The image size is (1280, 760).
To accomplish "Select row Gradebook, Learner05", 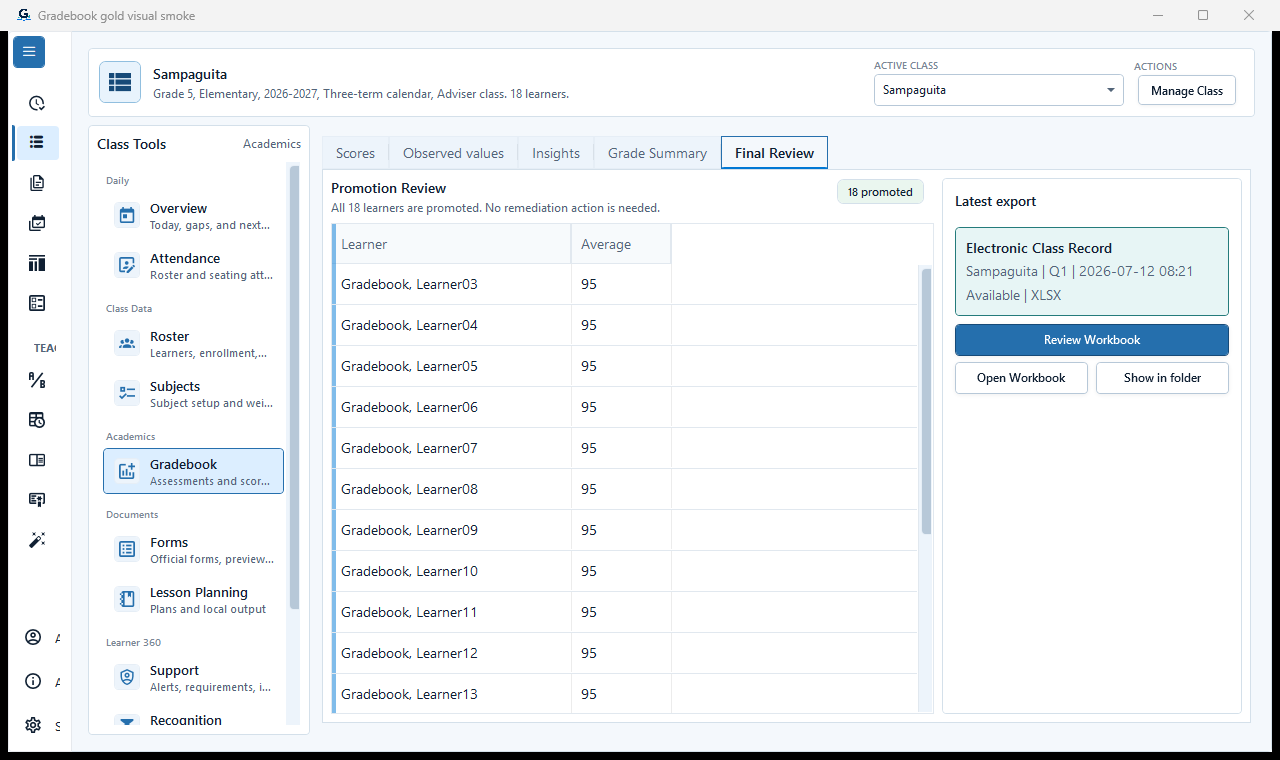I will point(625,366).
